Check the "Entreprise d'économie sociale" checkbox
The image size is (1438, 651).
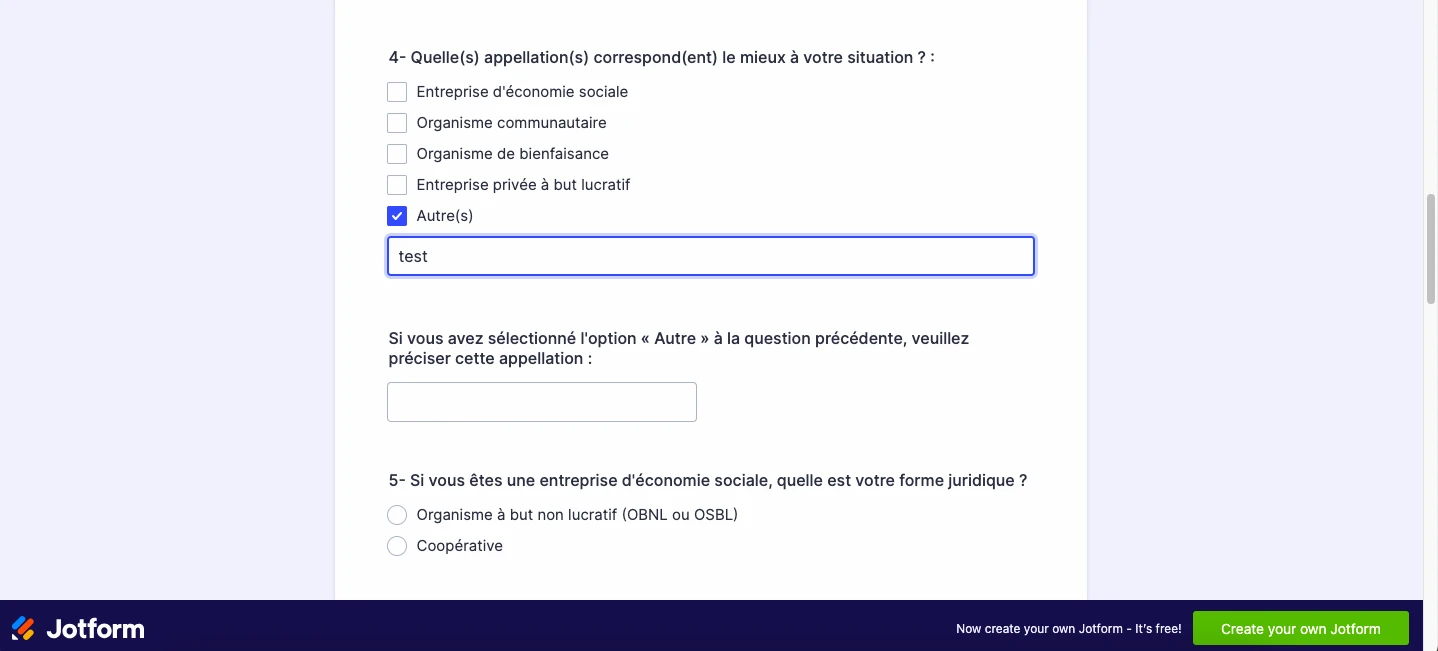click(397, 91)
